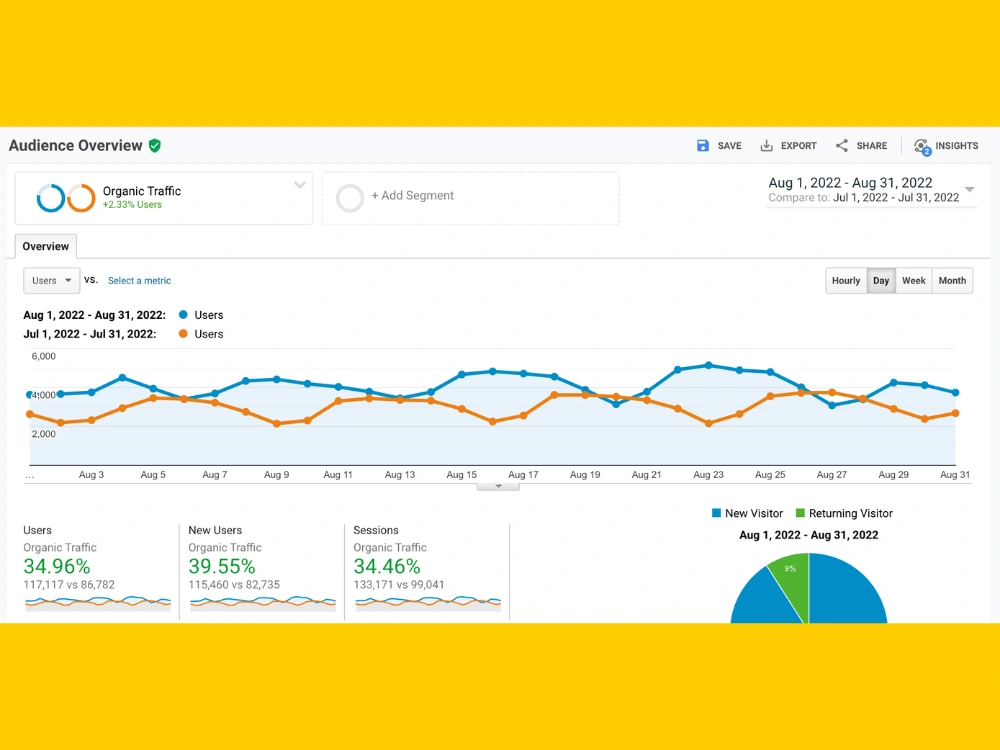The image size is (1000, 750).
Task: Click the green verified shield icon
Action: [155, 145]
